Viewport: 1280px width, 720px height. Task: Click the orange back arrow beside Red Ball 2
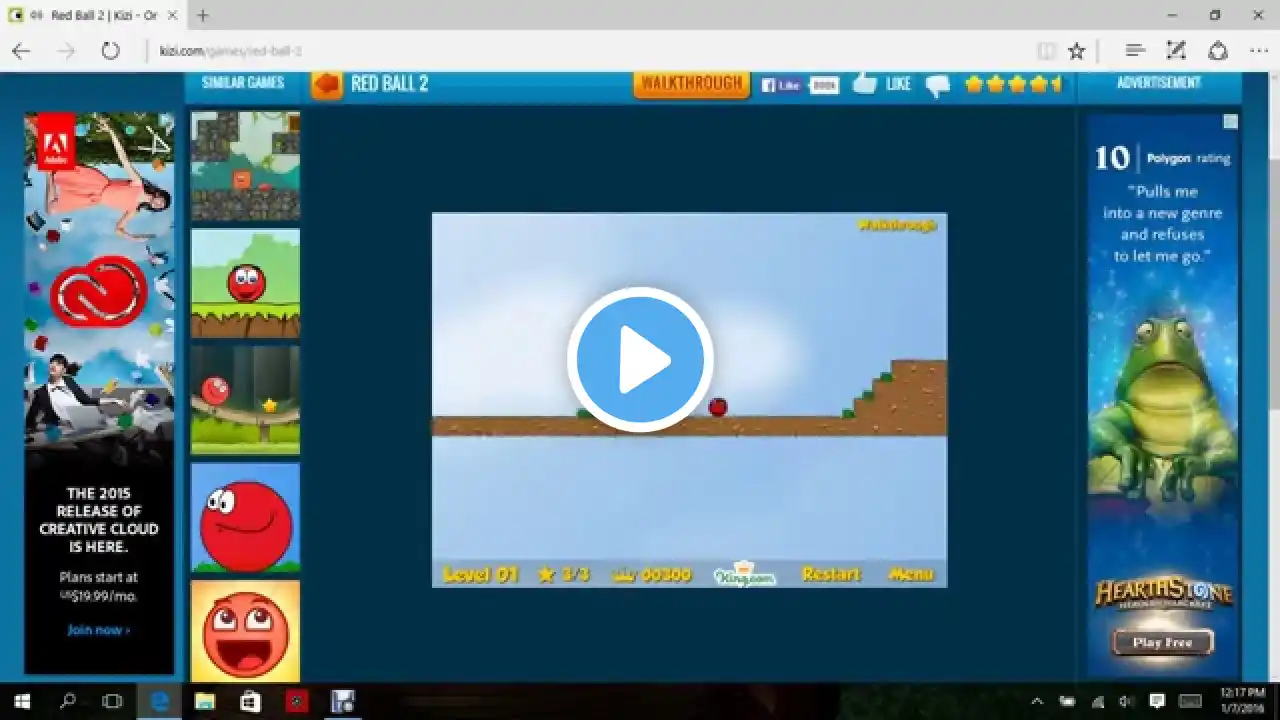326,85
